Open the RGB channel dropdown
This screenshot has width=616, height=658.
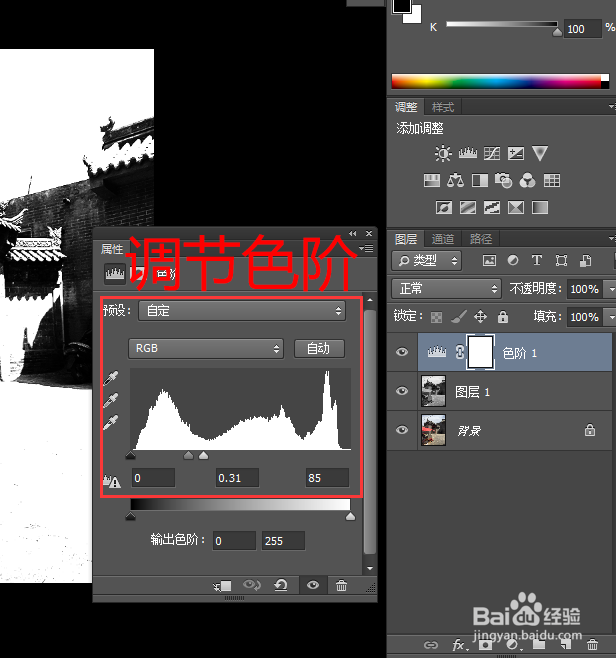click(206, 349)
